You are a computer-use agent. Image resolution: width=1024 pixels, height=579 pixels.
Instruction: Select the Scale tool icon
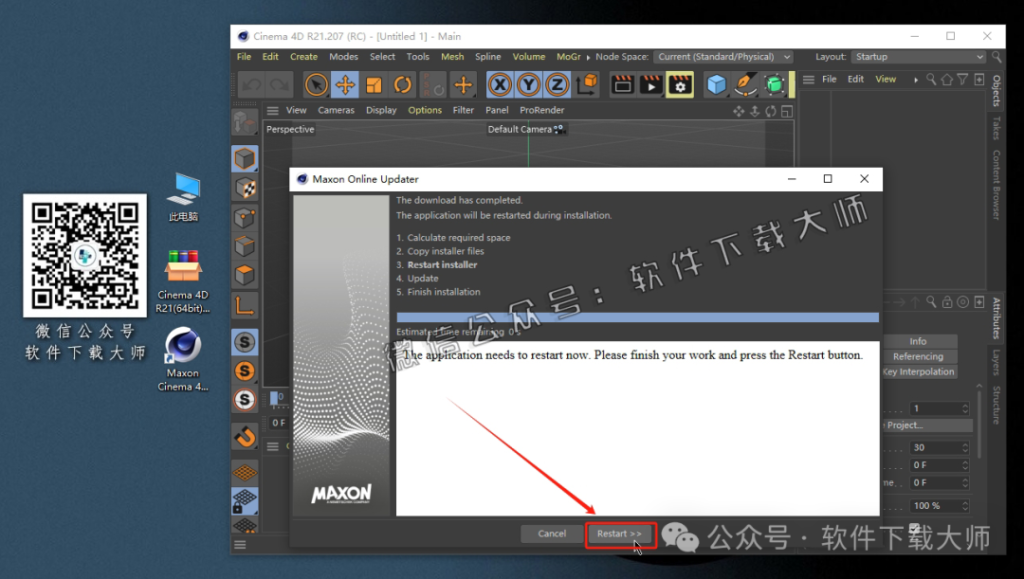point(374,85)
